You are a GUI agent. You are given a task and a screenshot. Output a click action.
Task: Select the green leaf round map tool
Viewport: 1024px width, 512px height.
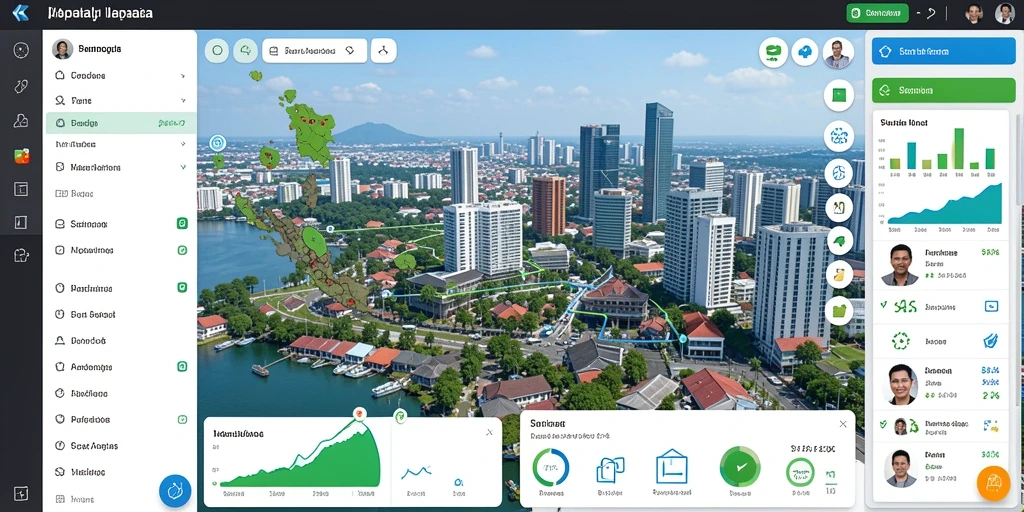tap(839, 240)
